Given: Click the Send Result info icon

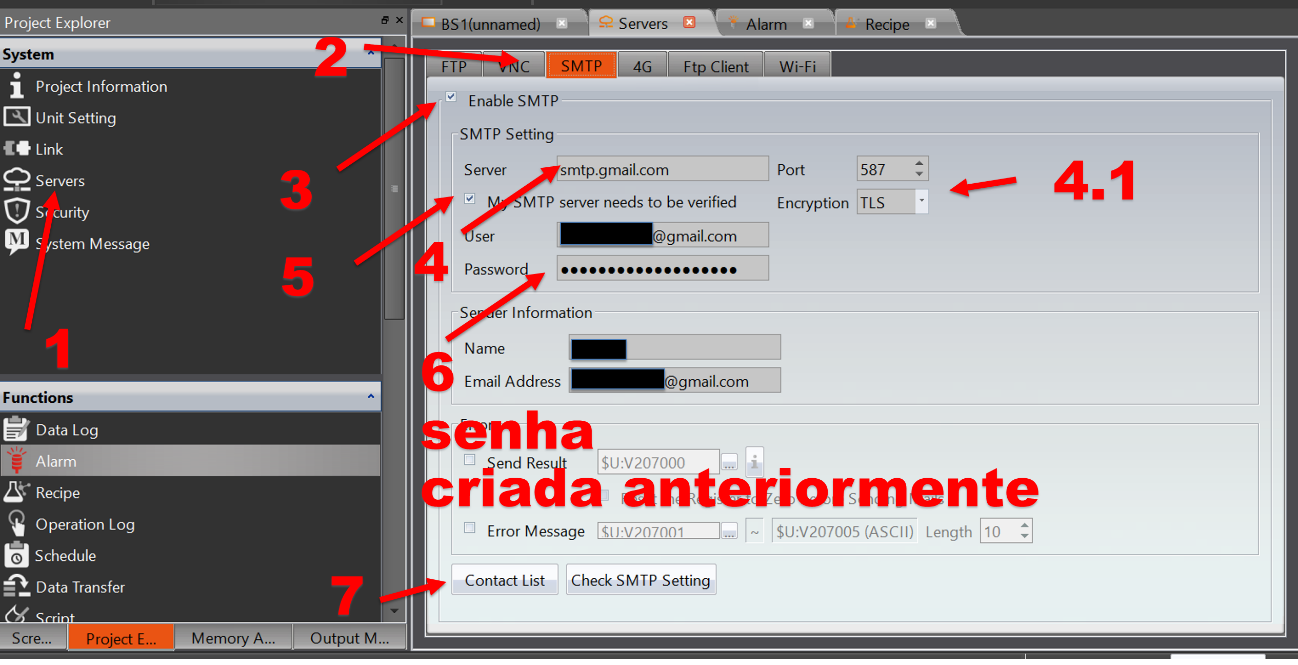Looking at the screenshot, I should coord(754,462).
